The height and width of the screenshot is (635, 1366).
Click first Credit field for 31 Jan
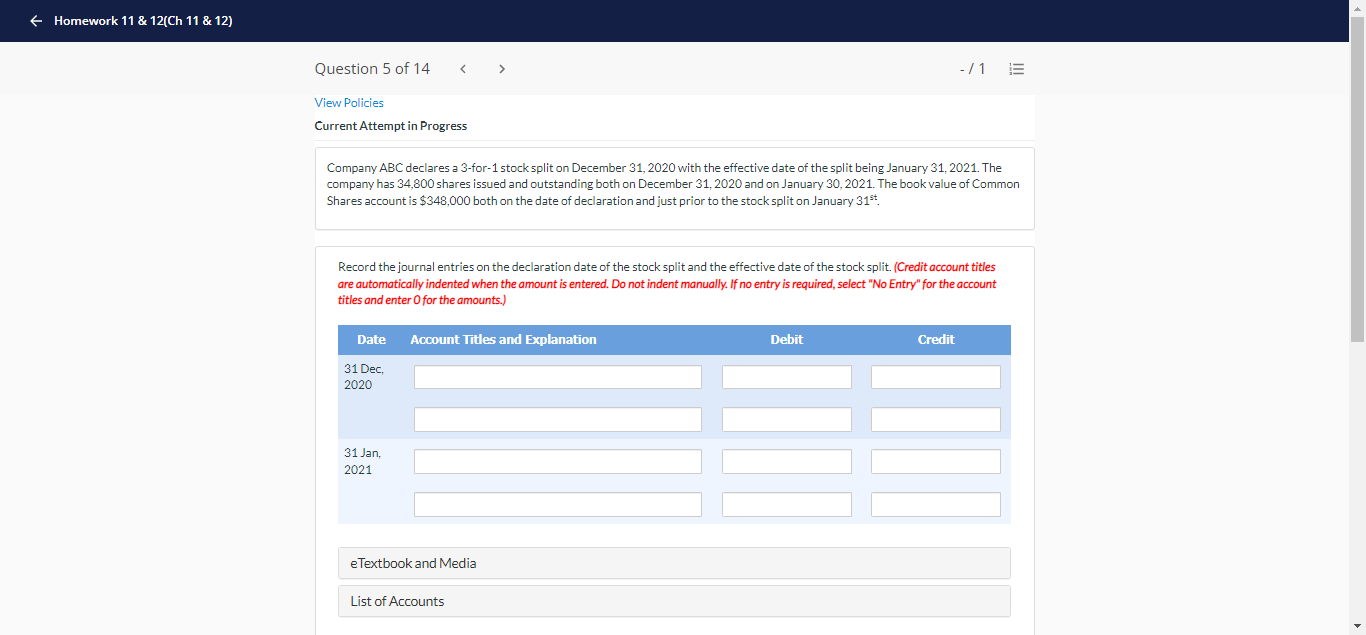[x=936, y=462]
